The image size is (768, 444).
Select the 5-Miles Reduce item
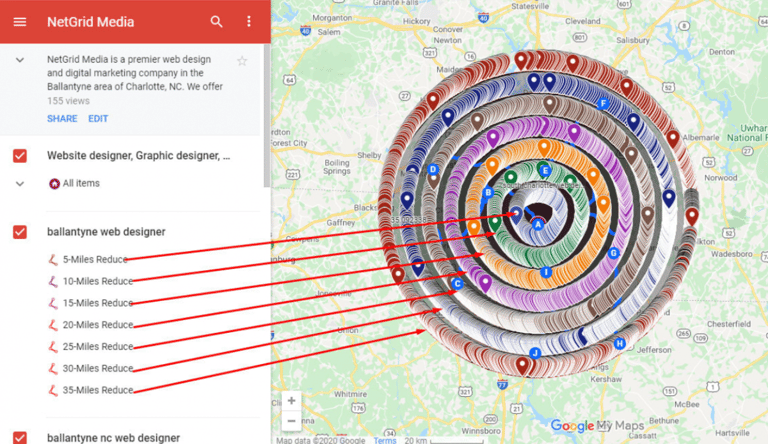click(97, 260)
